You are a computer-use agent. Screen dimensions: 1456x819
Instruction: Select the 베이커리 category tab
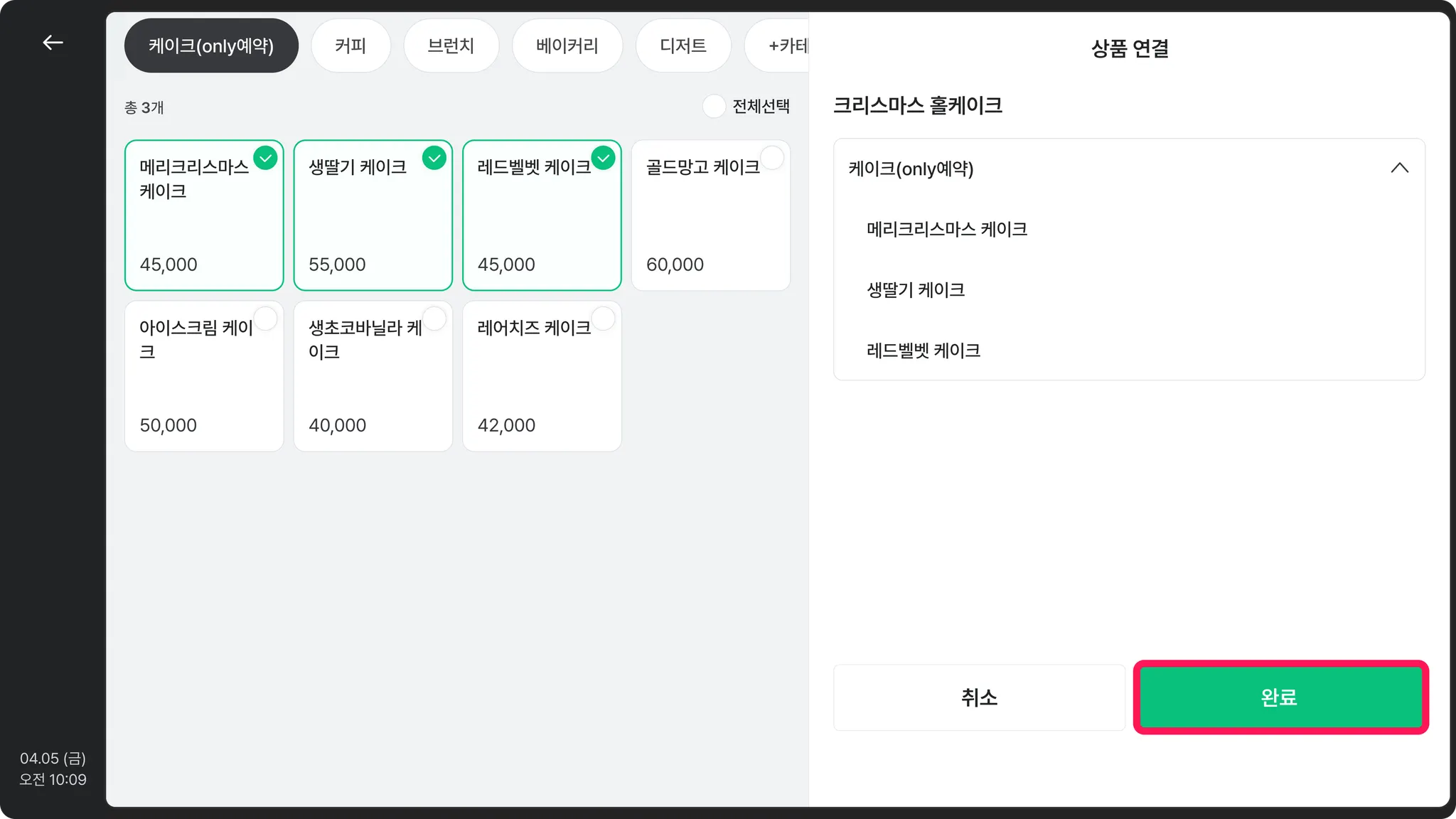click(x=567, y=46)
